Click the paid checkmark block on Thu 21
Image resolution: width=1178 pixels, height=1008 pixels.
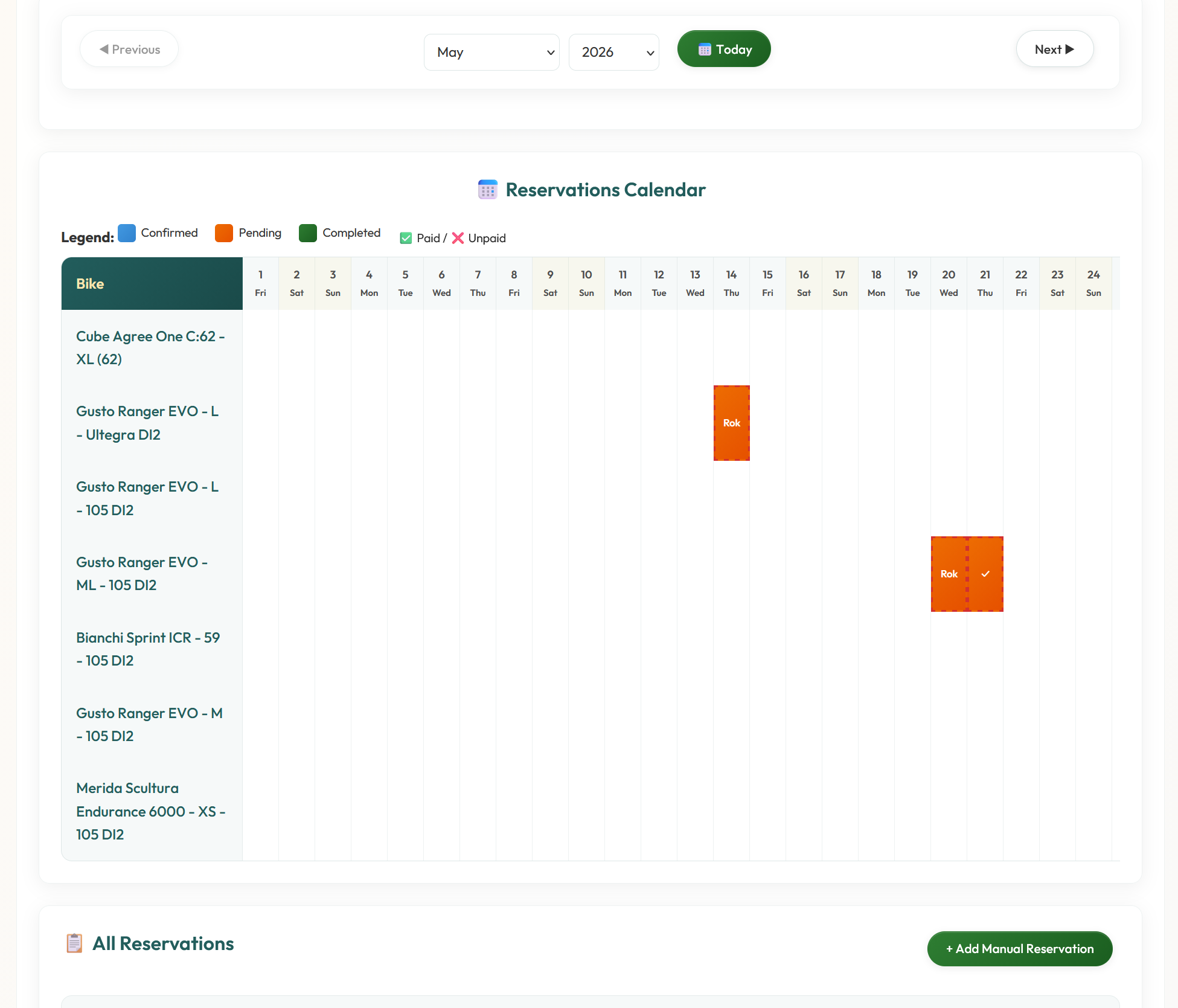[x=985, y=574]
